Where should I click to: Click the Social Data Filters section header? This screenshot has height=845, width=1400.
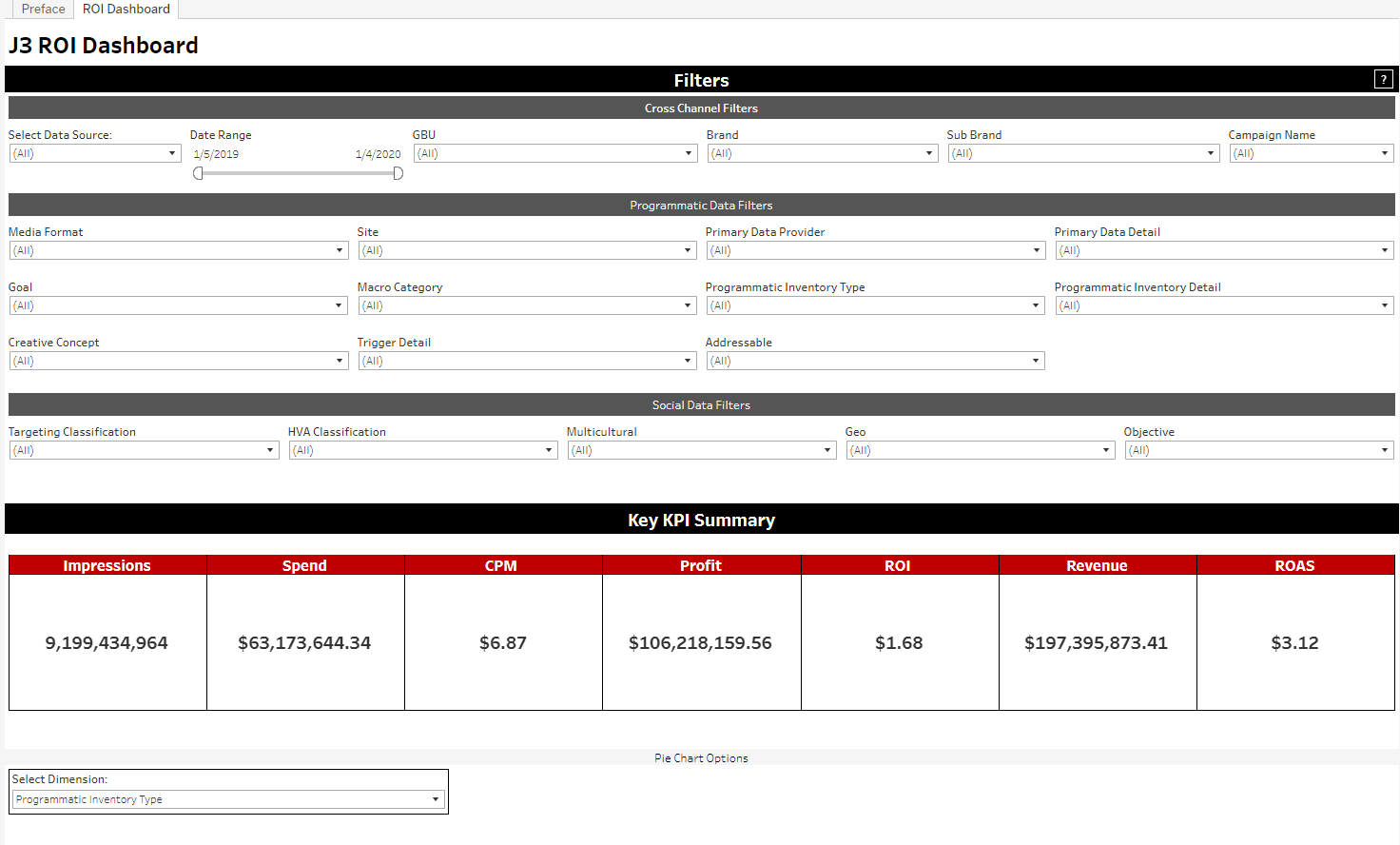[701, 405]
